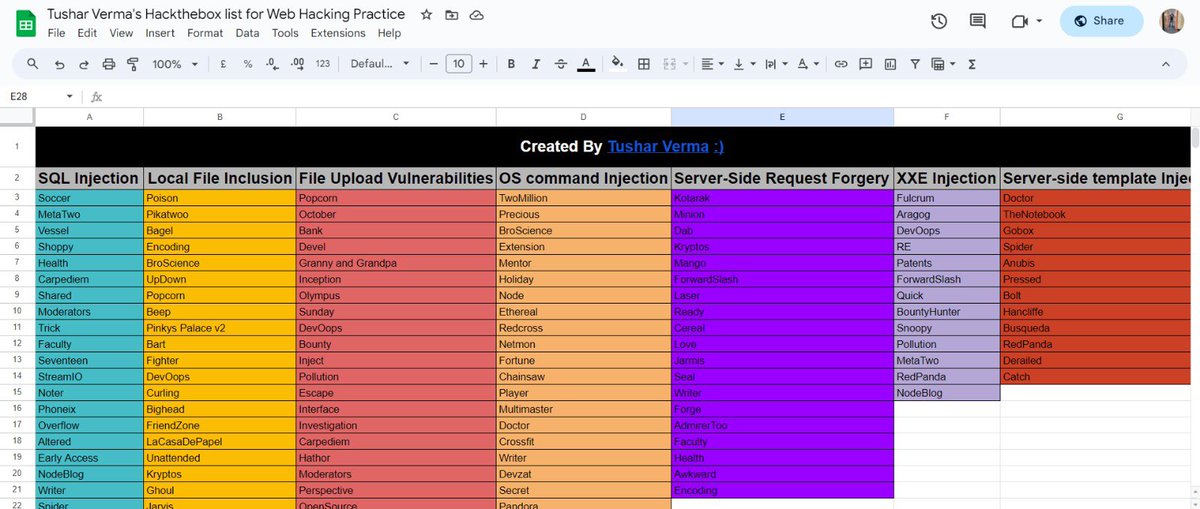This screenshot has height=509, width=1200.
Task: Increase font size with the plus button
Action: point(483,64)
